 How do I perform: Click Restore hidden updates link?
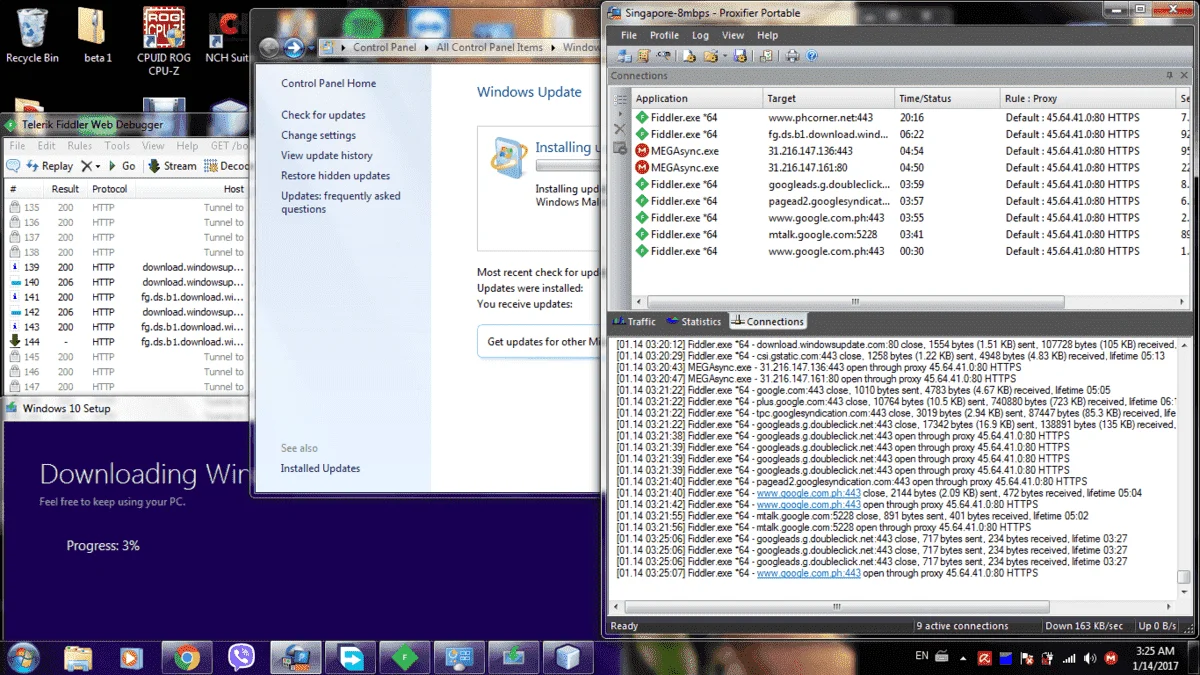(x=335, y=176)
